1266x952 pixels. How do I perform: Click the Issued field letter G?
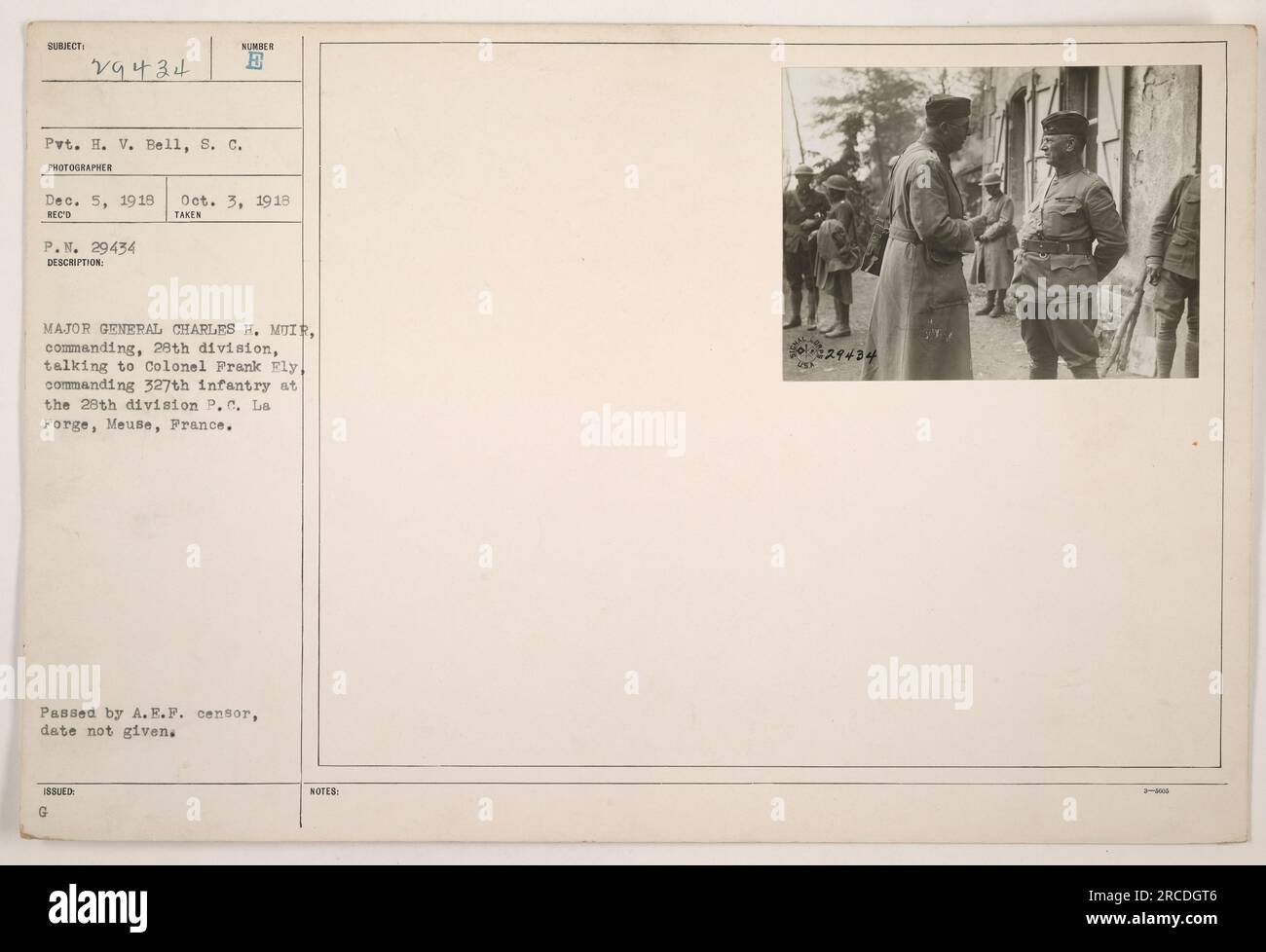[x=46, y=808]
